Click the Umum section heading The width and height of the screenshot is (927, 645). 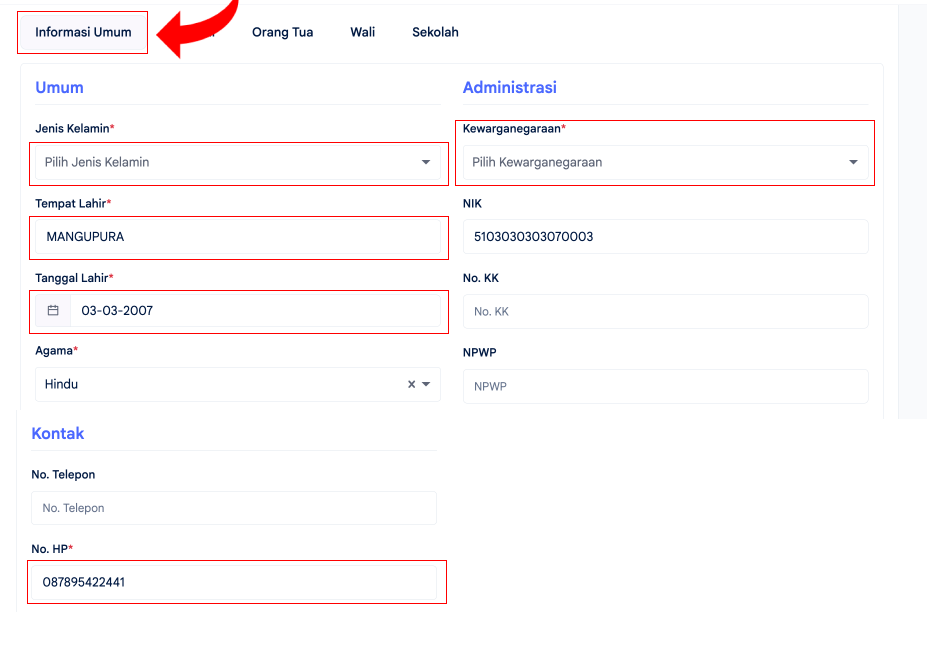point(59,87)
